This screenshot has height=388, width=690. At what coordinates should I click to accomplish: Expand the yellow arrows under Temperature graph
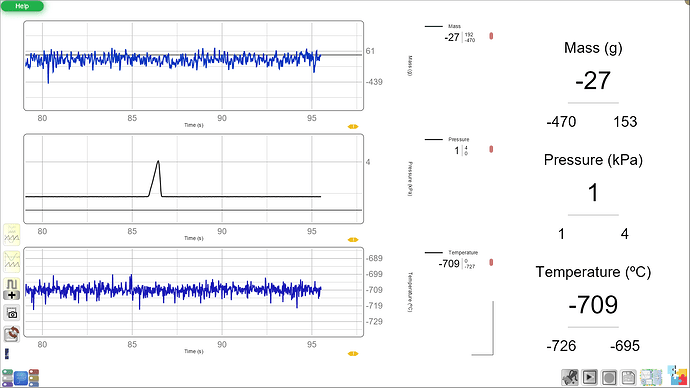(x=353, y=354)
